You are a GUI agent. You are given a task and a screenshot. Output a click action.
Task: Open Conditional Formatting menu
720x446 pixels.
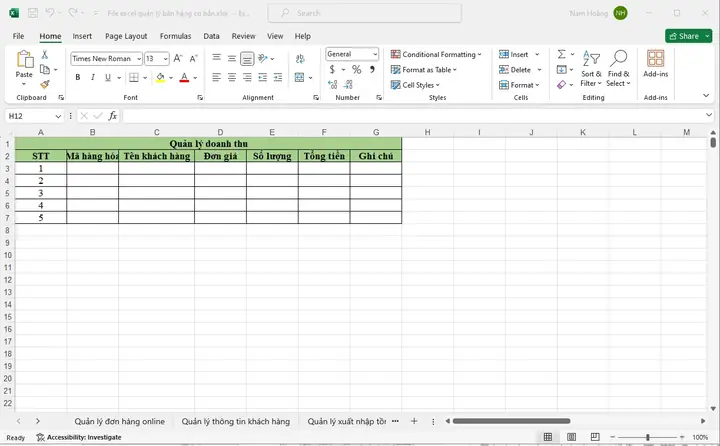(x=436, y=54)
